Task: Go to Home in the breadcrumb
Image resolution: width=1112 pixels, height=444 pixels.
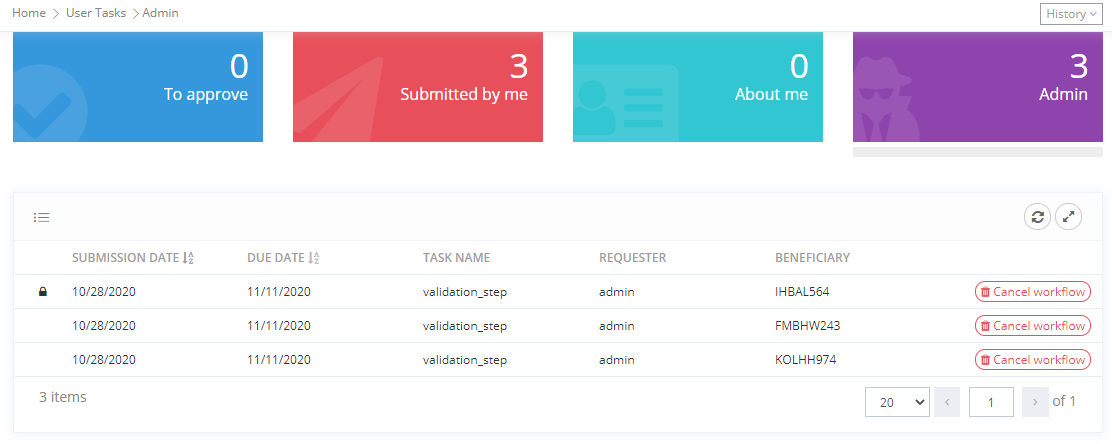Action: 29,13
